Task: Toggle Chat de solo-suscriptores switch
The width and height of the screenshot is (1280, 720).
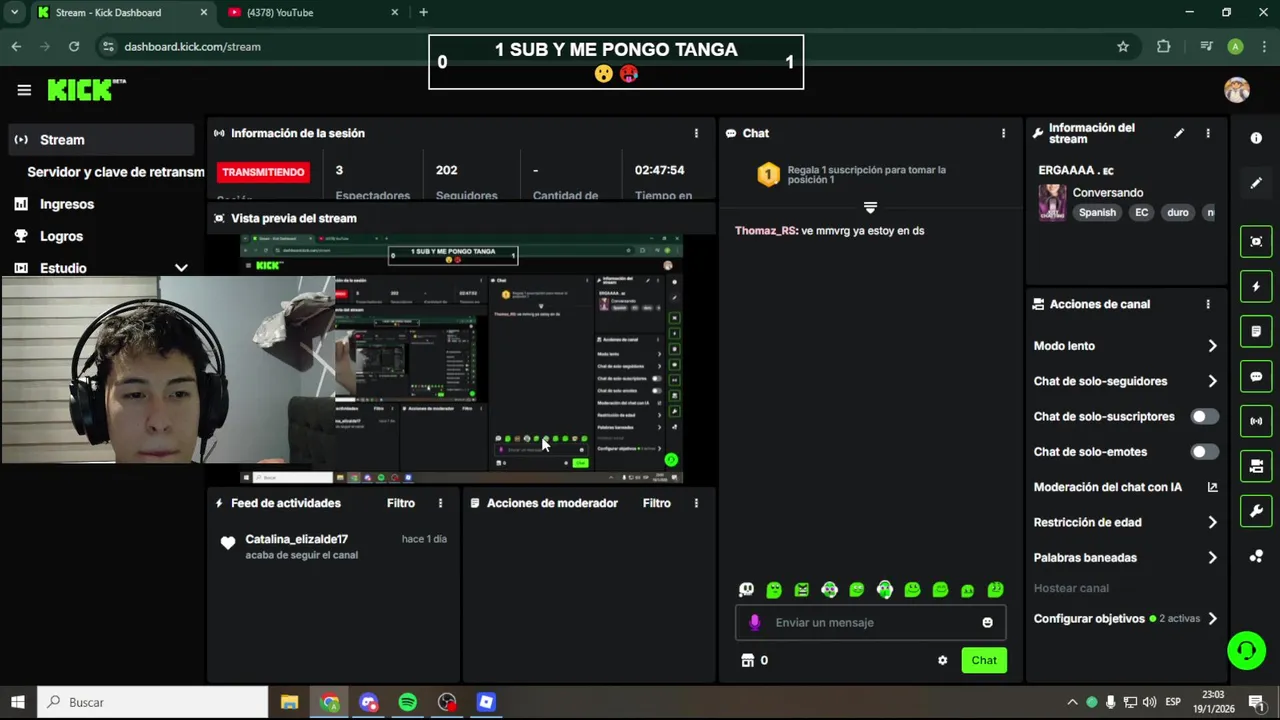Action: point(1205,416)
